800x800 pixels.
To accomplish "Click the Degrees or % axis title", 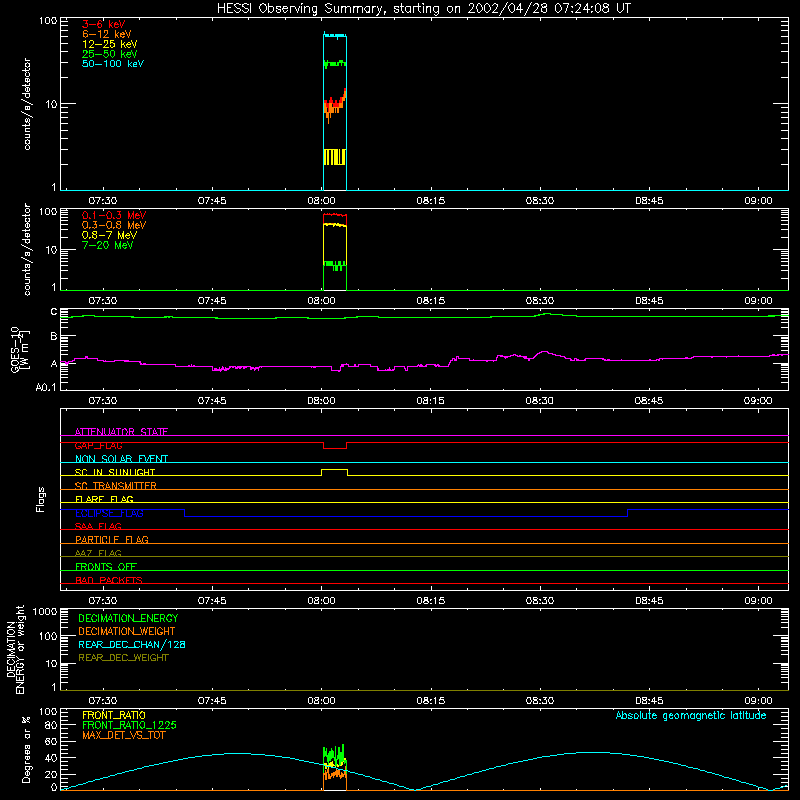I will click(x=26, y=749).
